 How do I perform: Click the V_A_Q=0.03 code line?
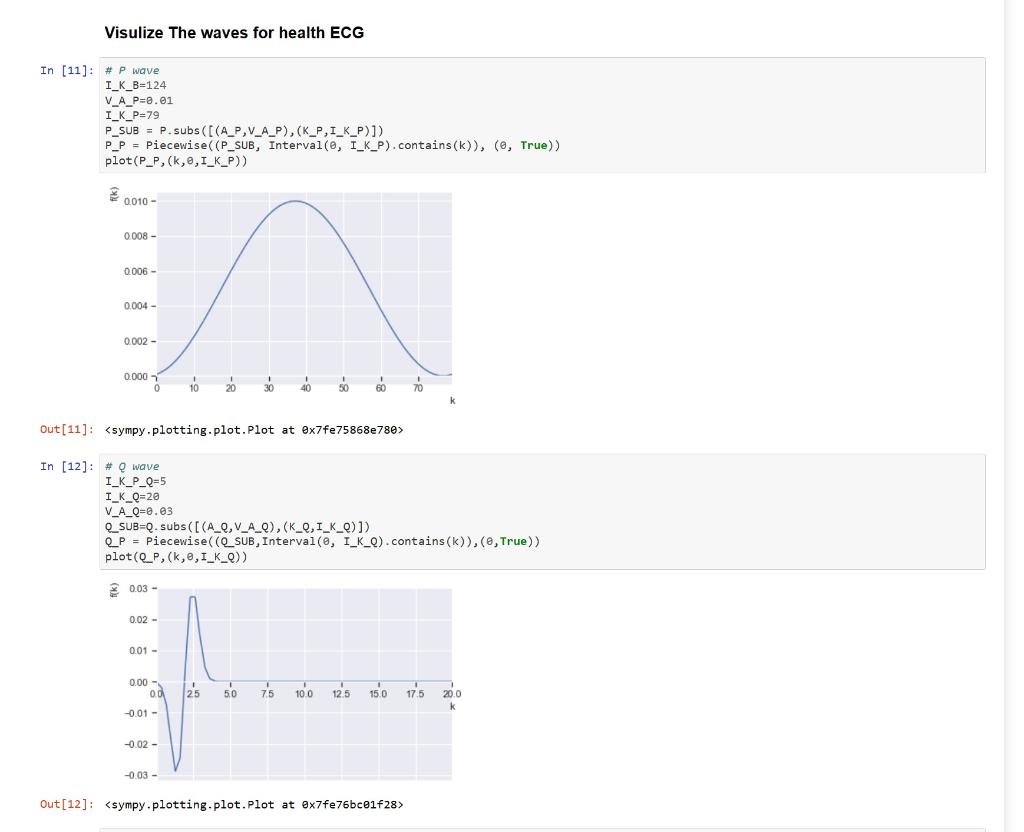[139, 511]
